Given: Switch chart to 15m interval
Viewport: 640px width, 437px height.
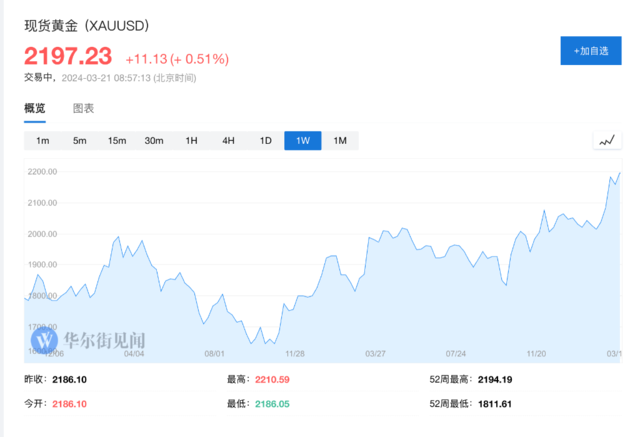Looking at the screenshot, I should [x=117, y=141].
